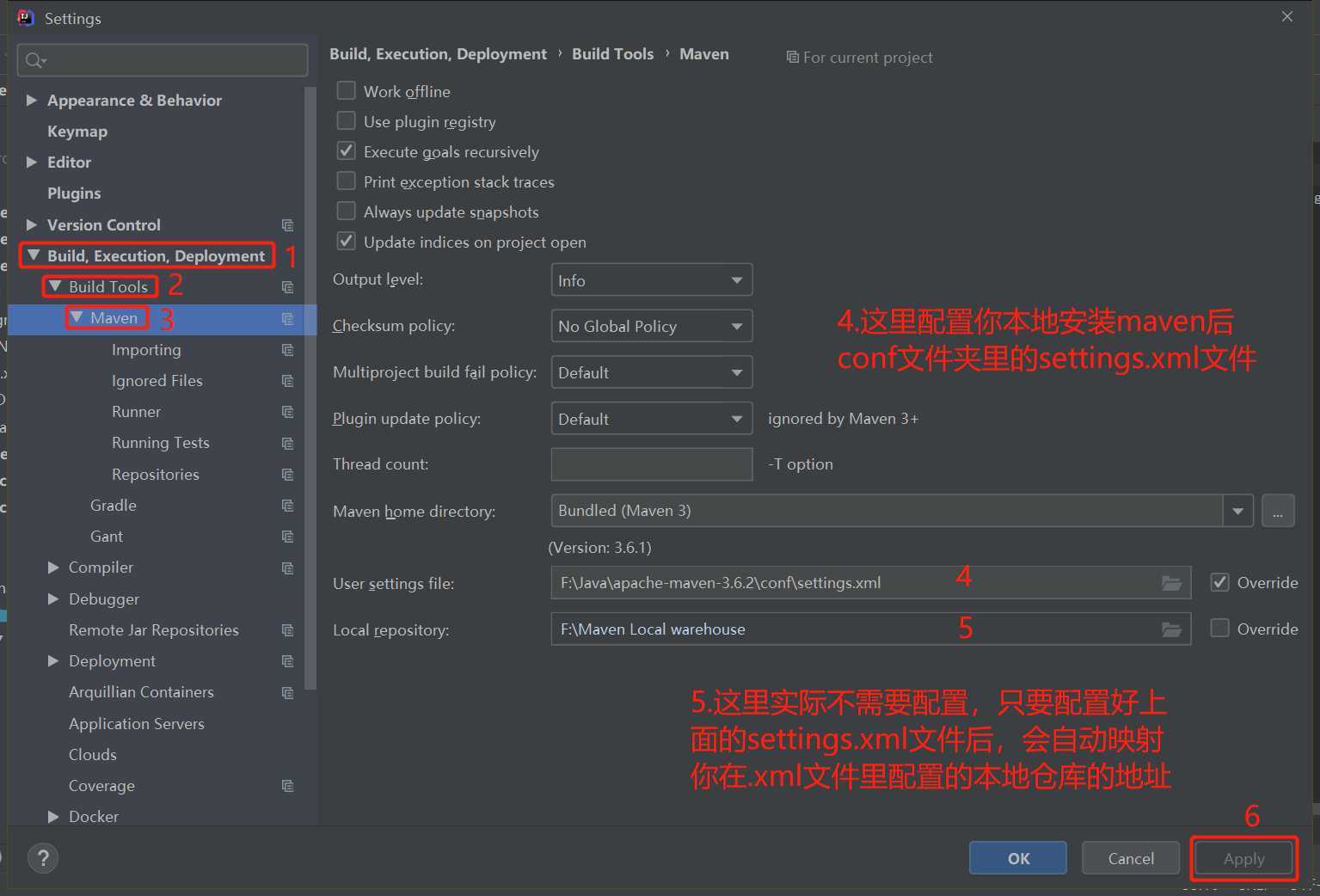Expand Appearance & Behavior section
1320x896 pixels.
(32, 101)
